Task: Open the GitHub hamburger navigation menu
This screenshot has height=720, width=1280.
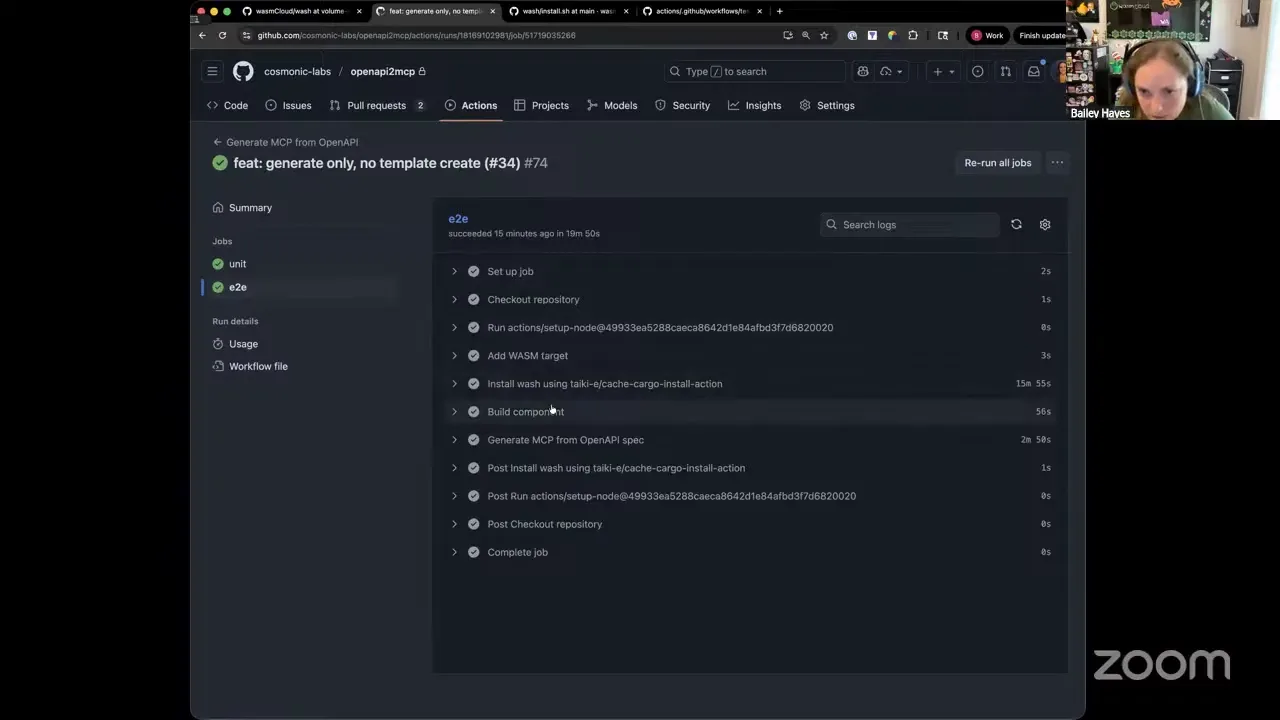Action: [212, 71]
